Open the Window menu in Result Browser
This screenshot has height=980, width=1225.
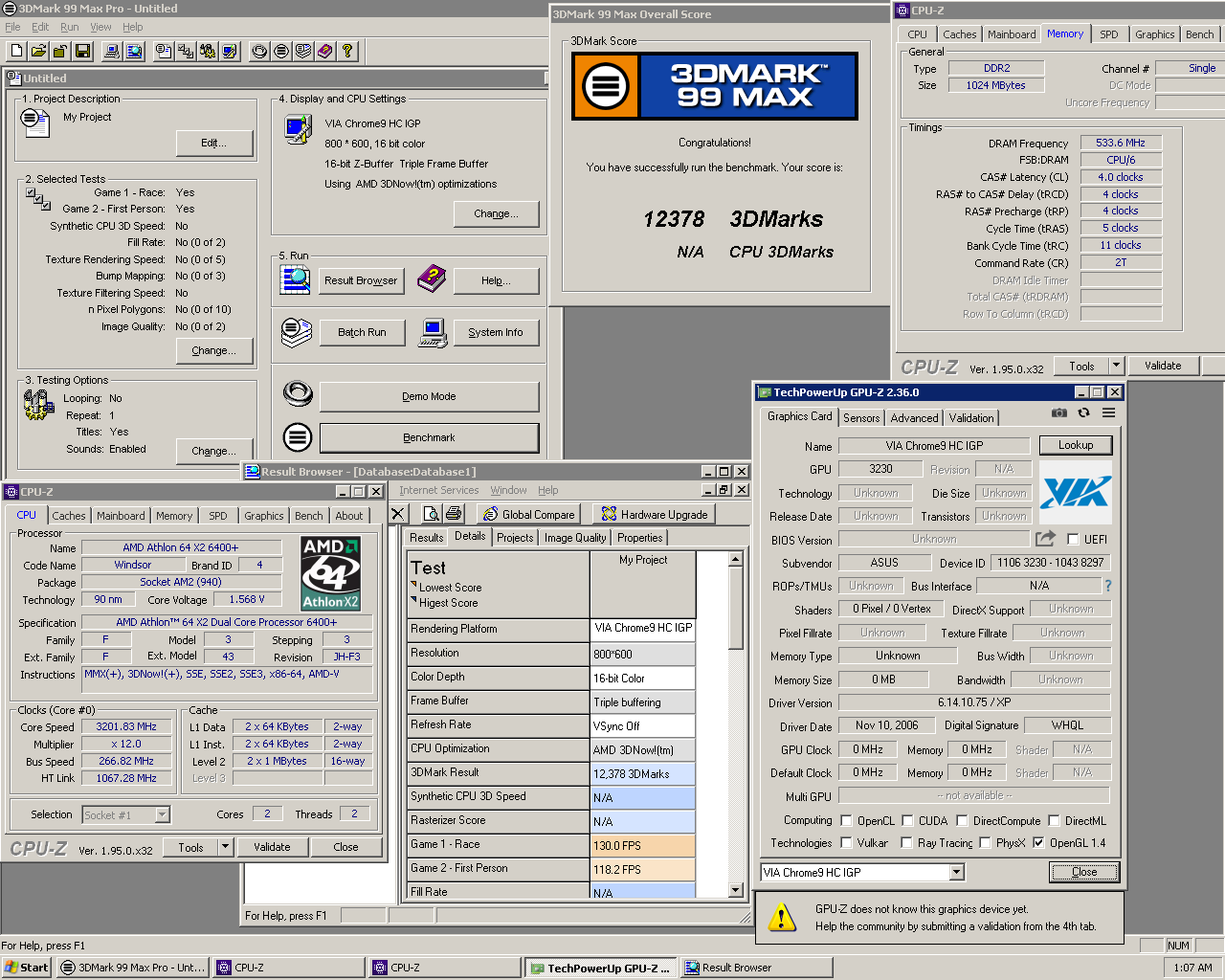(508, 490)
